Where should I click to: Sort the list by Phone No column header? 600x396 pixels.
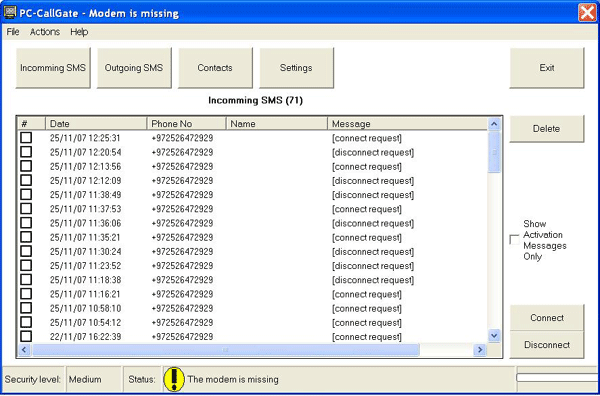coord(187,124)
